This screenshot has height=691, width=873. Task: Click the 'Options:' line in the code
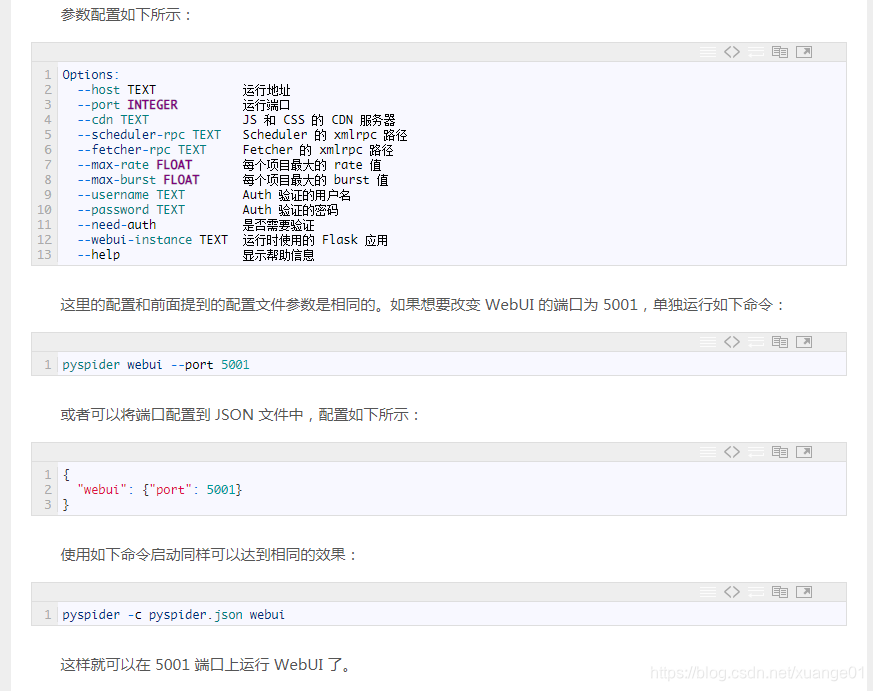91,75
